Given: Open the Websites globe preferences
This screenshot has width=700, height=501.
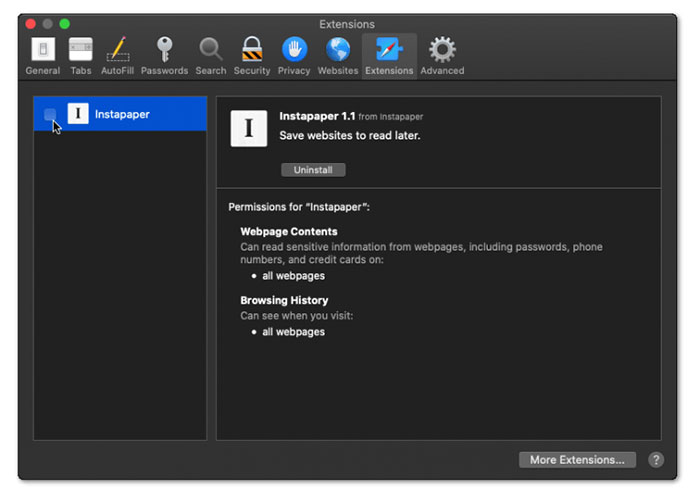Looking at the screenshot, I should tap(338, 55).
